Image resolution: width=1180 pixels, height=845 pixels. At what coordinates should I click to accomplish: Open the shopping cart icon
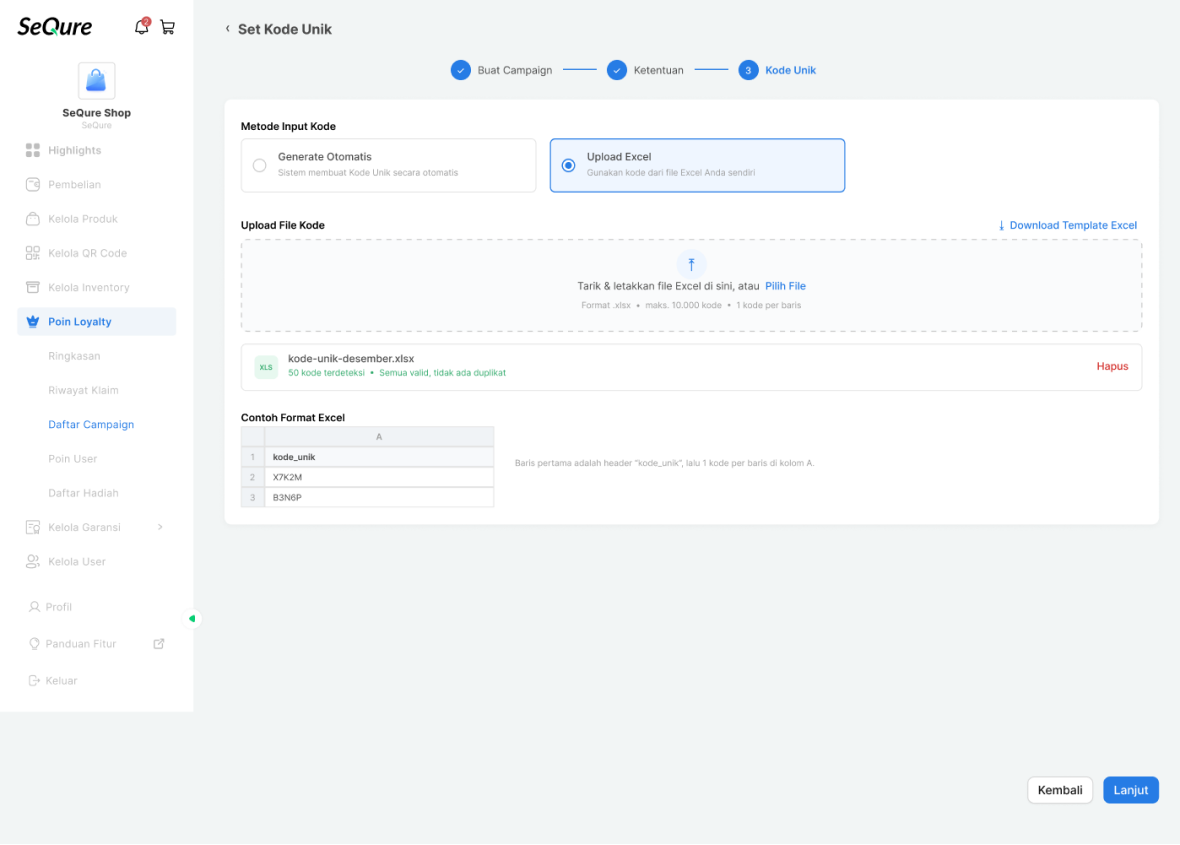pos(168,27)
